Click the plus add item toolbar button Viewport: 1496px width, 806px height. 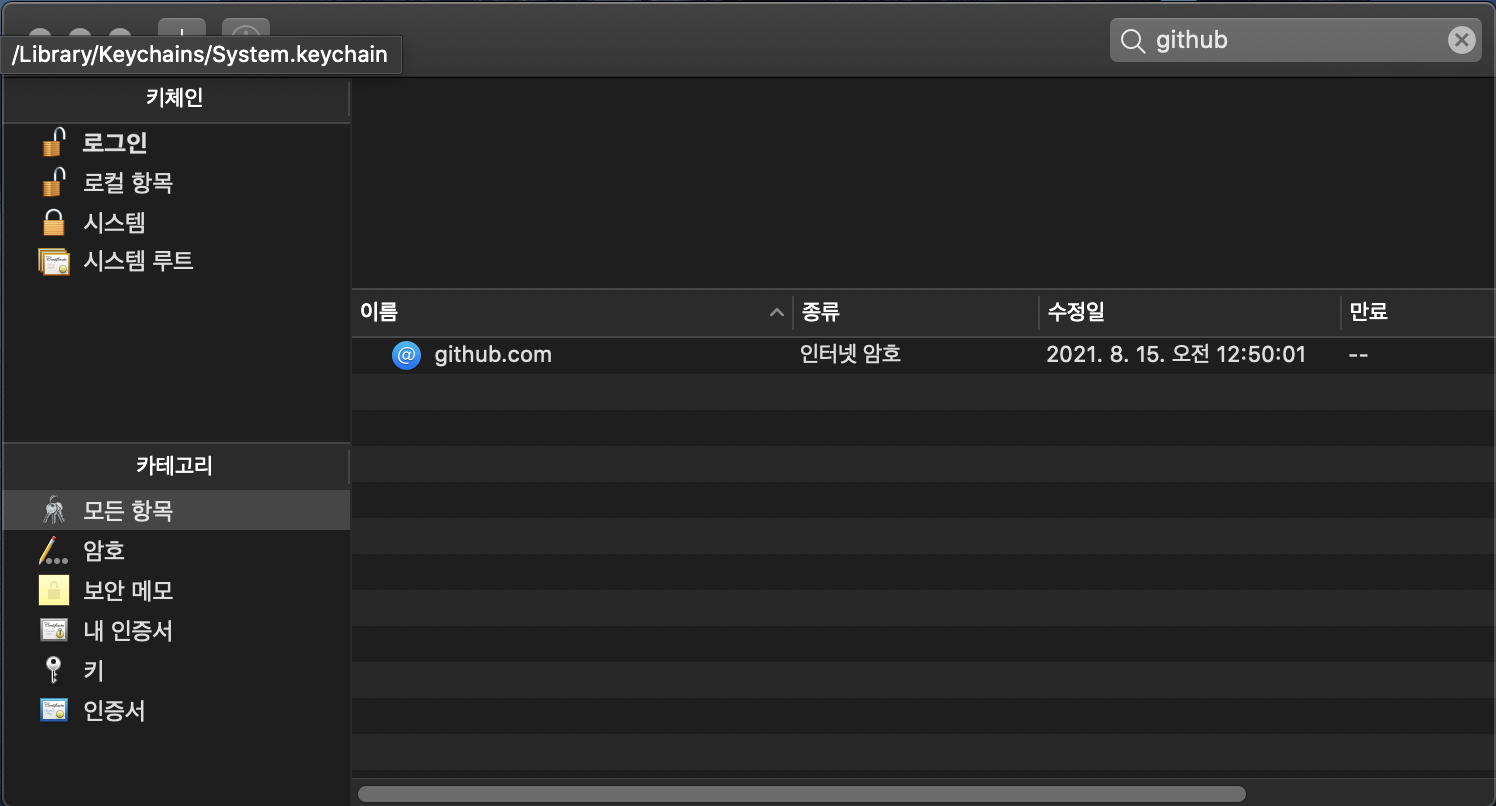click(x=182, y=30)
